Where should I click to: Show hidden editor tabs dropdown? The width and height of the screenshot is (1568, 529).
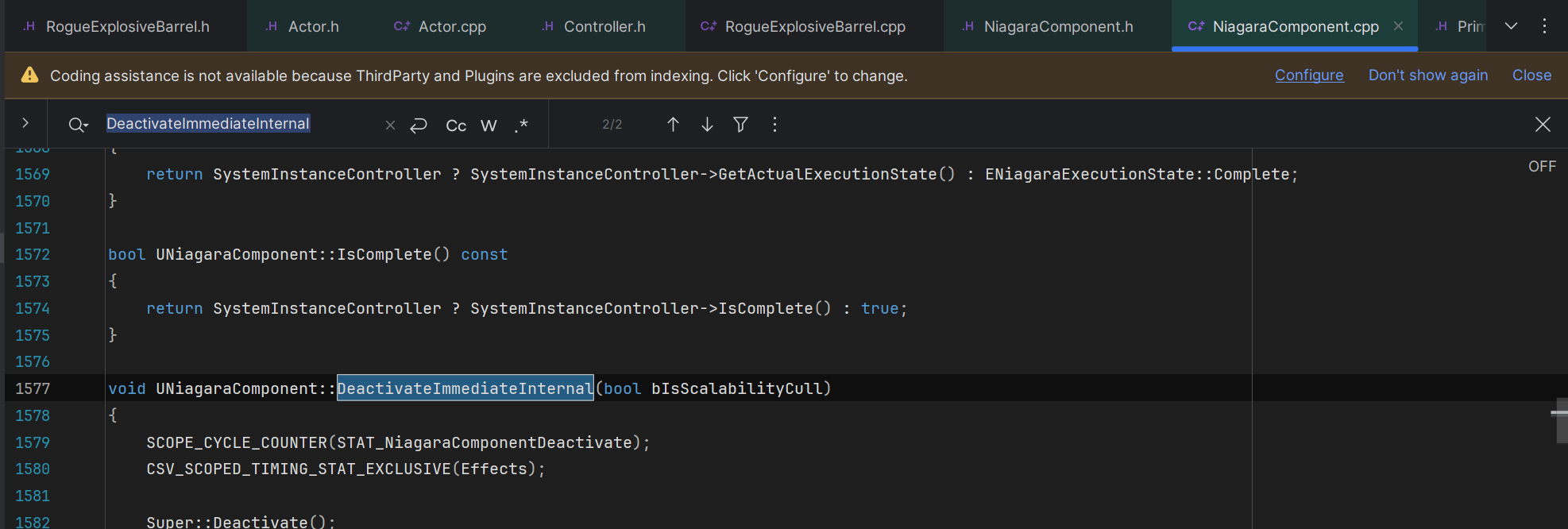(1511, 26)
